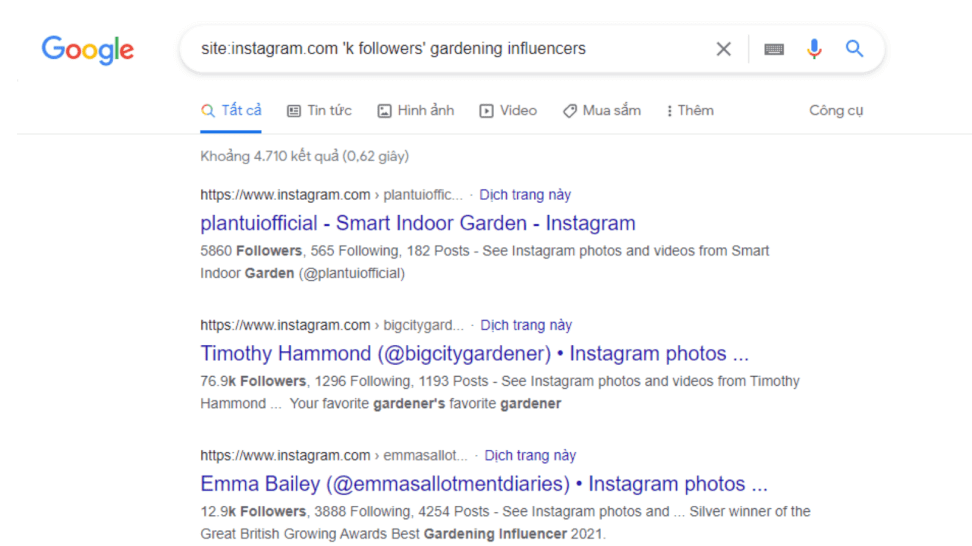Viewport: 972px width, 546px height.
Task: Open Timothy Hammond bigcitygardener result
Action: pos(474,353)
